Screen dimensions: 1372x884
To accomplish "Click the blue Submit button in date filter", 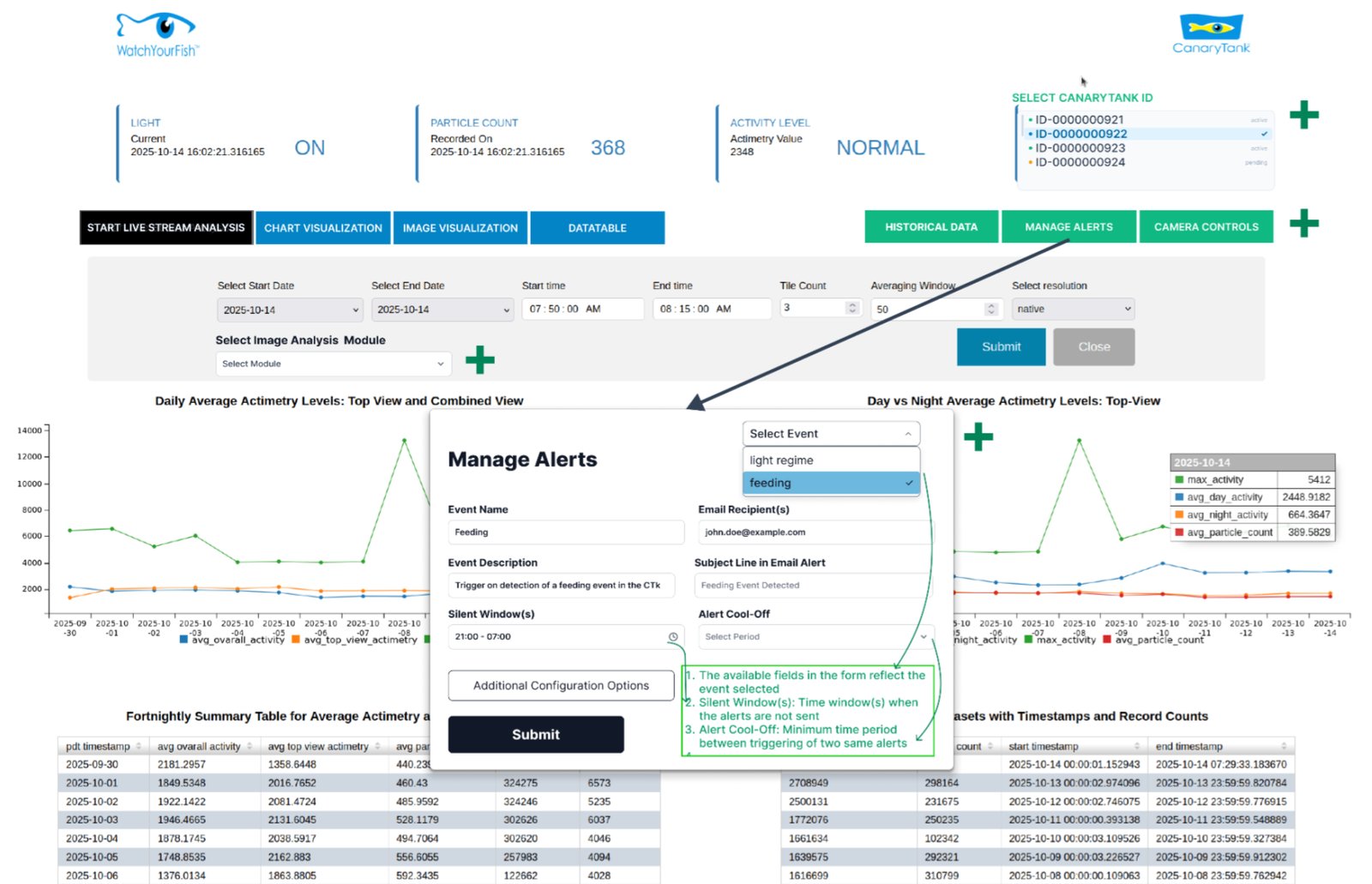I will [1001, 347].
